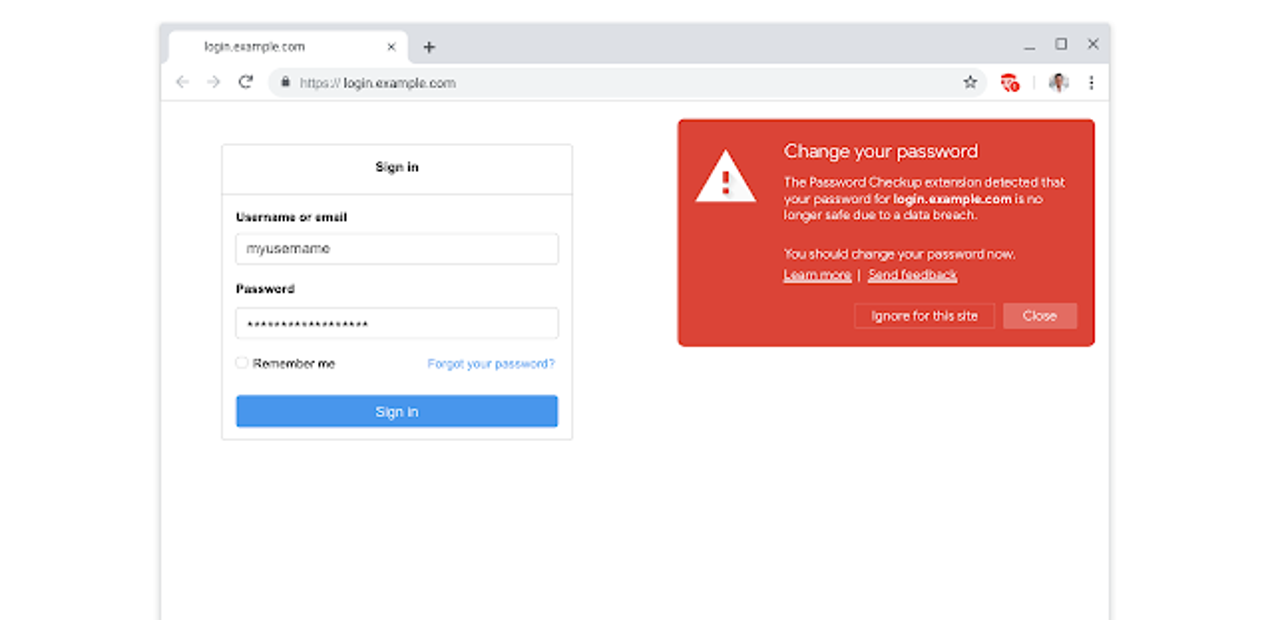Viewport: 1272px width, 620px height.
Task: Reload the page with refresh icon
Action: tap(245, 82)
